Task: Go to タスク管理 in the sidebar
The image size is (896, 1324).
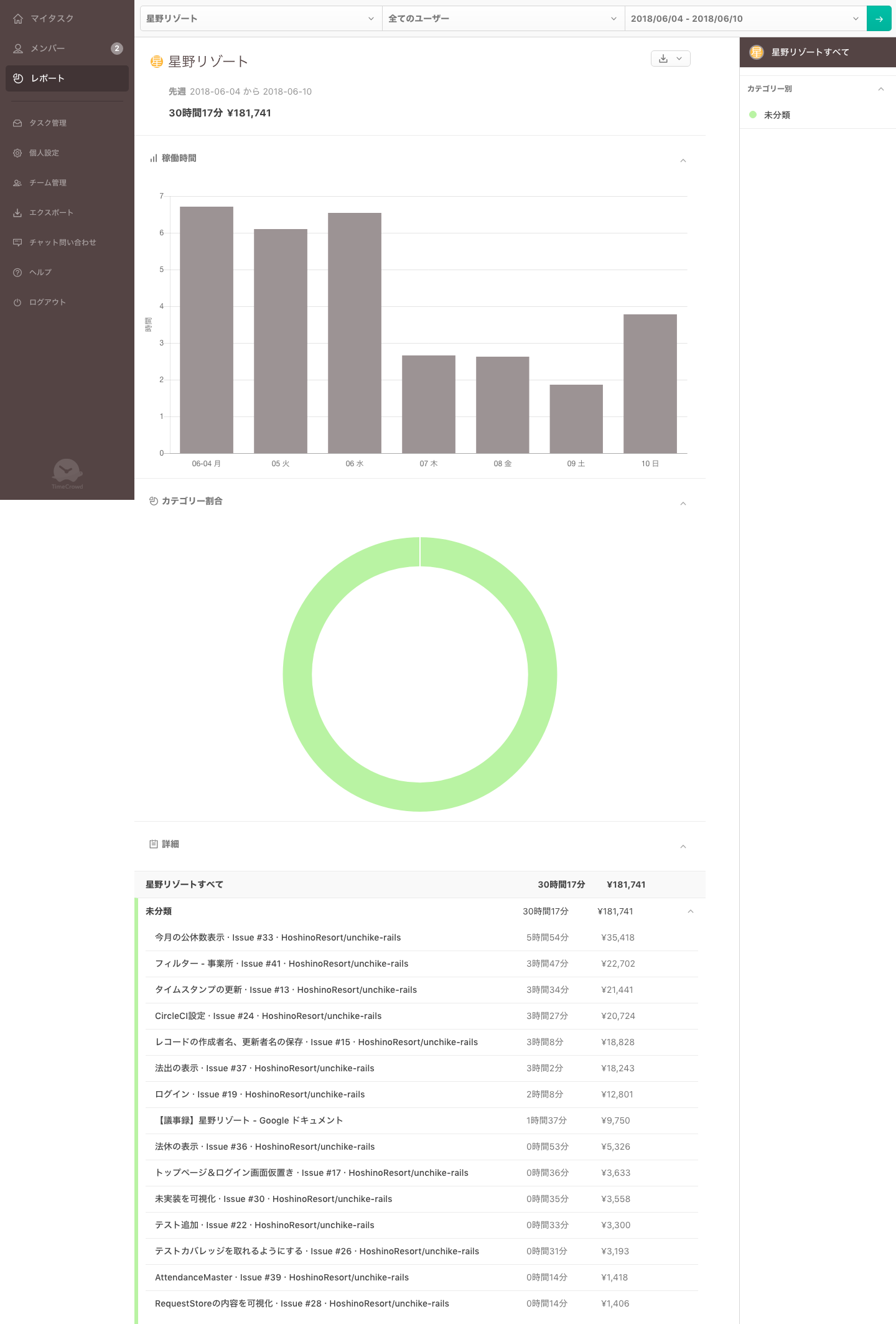Action: click(67, 123)
